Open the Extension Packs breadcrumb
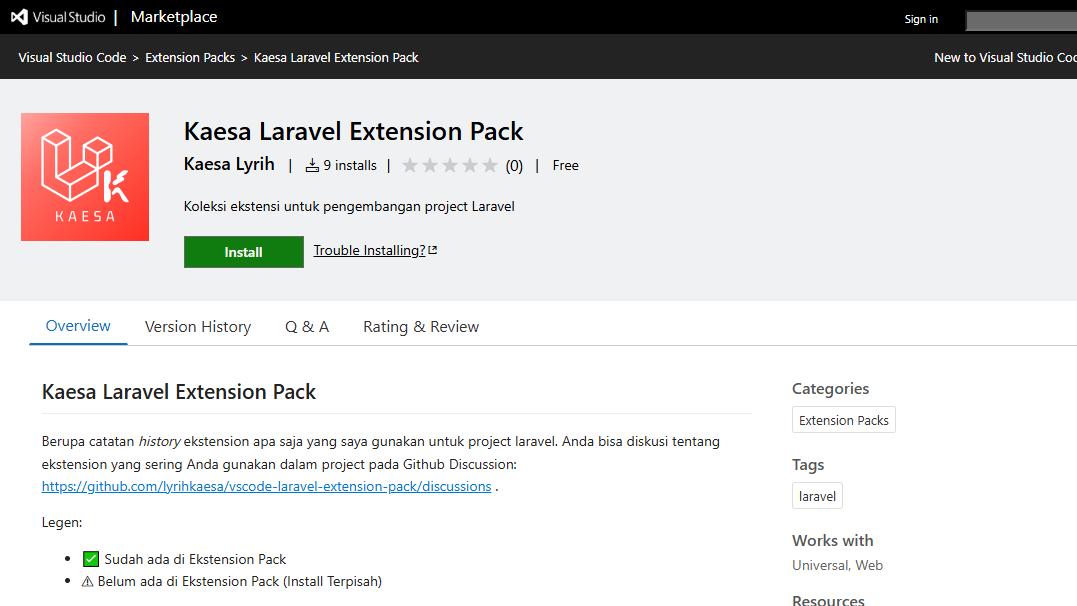 pos(190,58)
